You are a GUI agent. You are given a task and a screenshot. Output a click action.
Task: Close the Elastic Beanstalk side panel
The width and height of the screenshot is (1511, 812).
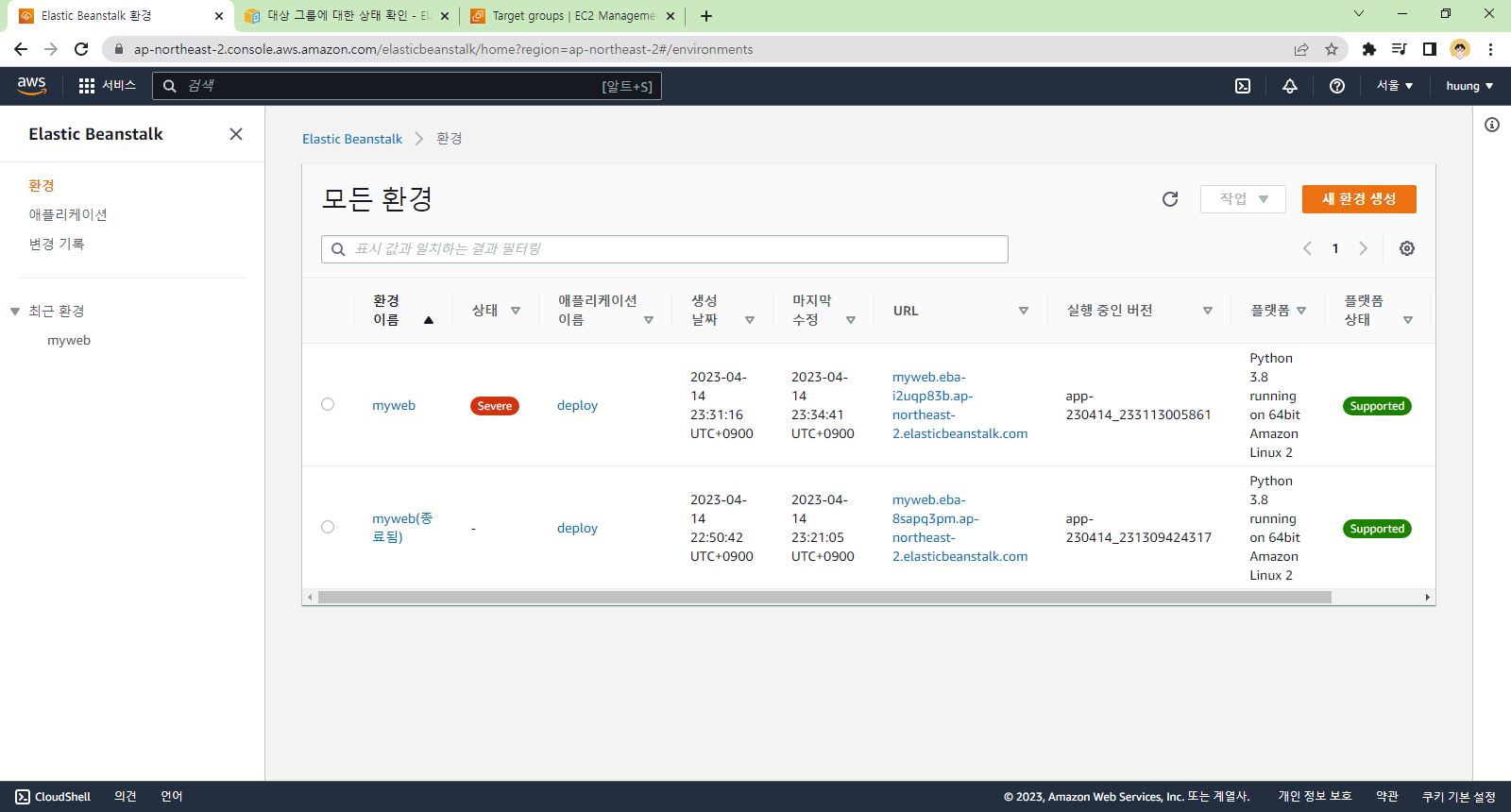(236, 134)
